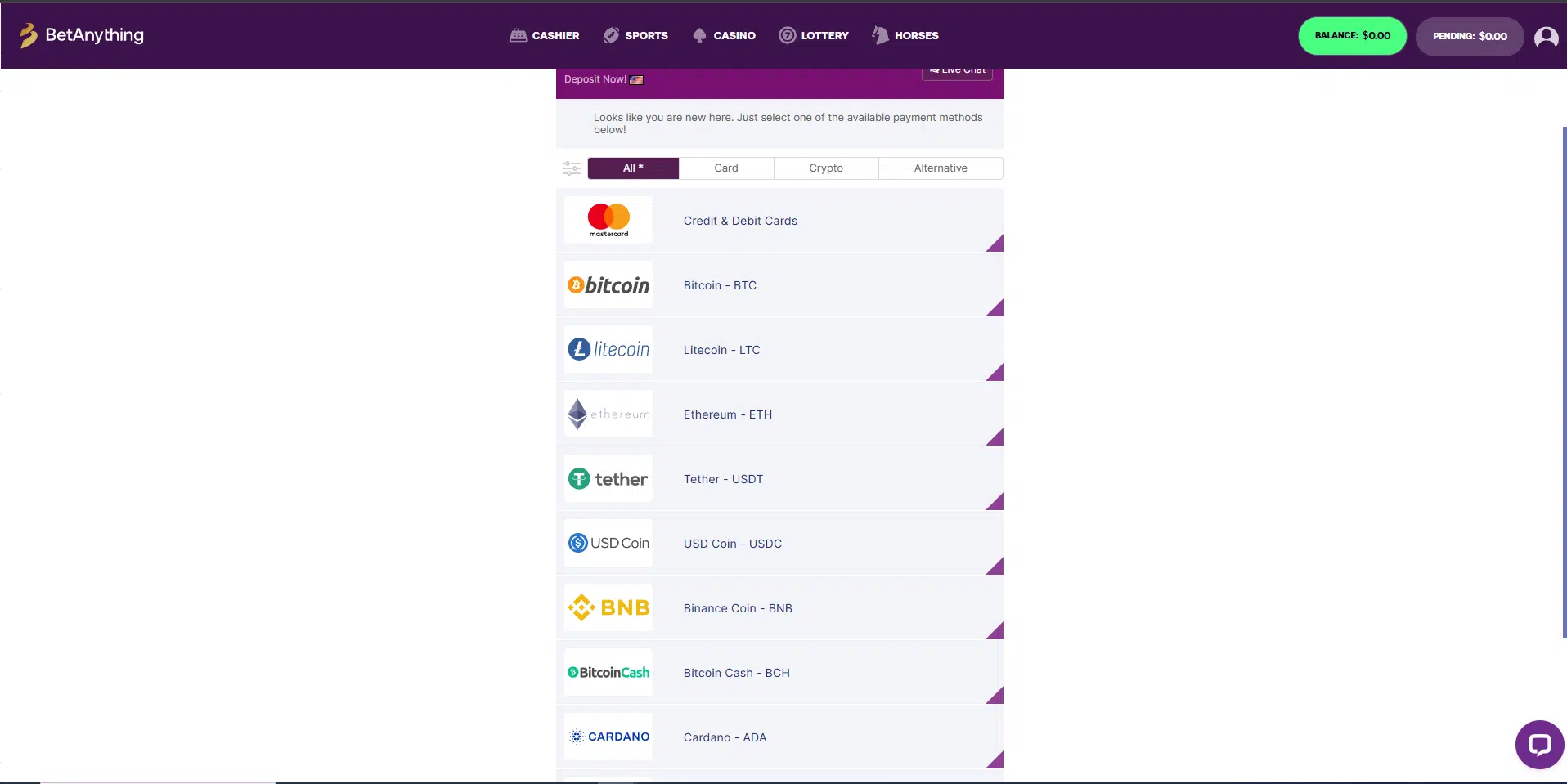Click the Bitcoin logo
Viewport: 1567px width, 784px height.
coord(608,284)
